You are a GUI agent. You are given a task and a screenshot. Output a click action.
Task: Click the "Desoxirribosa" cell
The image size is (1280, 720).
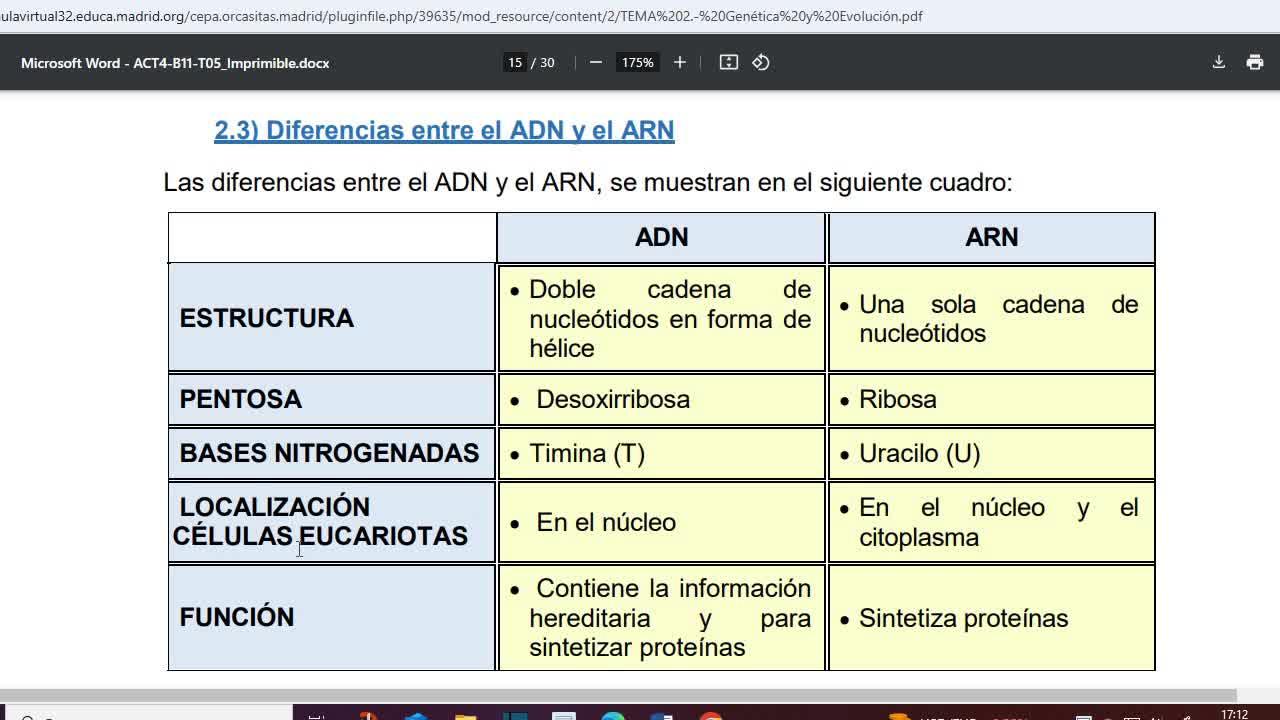tap(662, 399)
